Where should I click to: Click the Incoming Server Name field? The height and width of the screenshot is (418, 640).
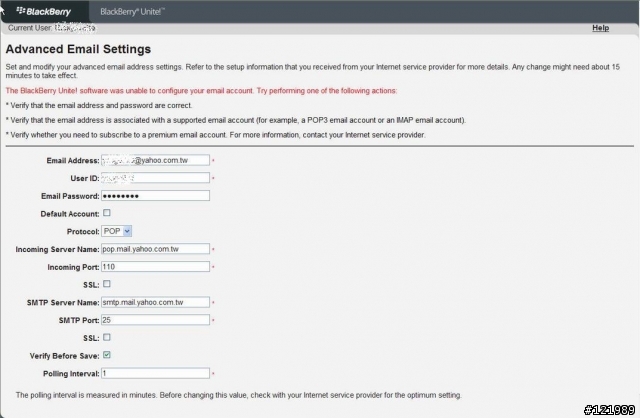[x=156, y=249]
